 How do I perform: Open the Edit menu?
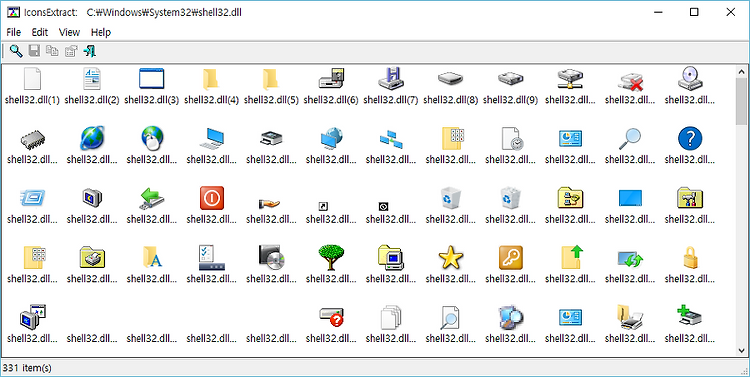(x=40, y=33)
